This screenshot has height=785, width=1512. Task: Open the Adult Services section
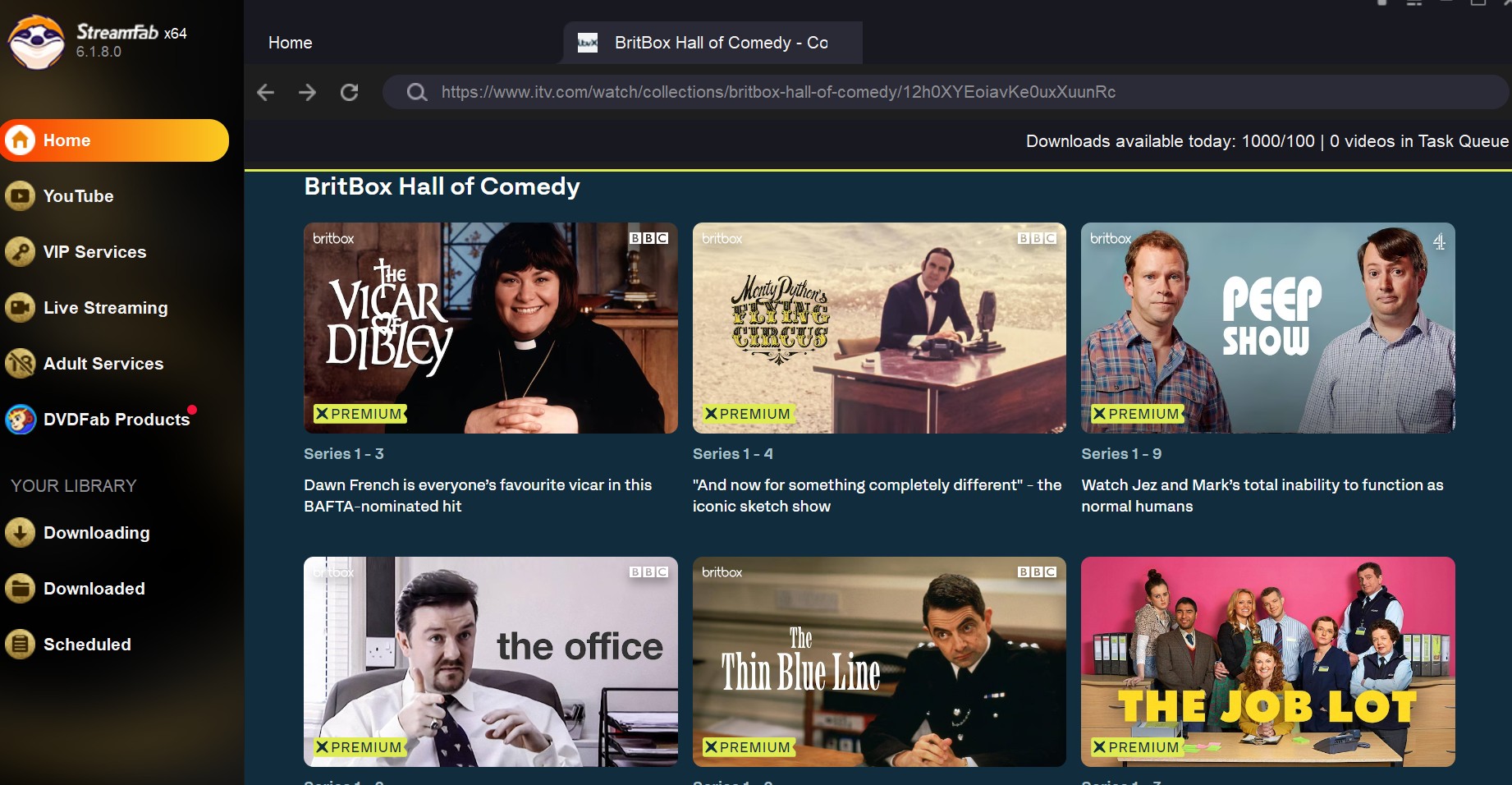pyautogui.click(x=103, y=364)
